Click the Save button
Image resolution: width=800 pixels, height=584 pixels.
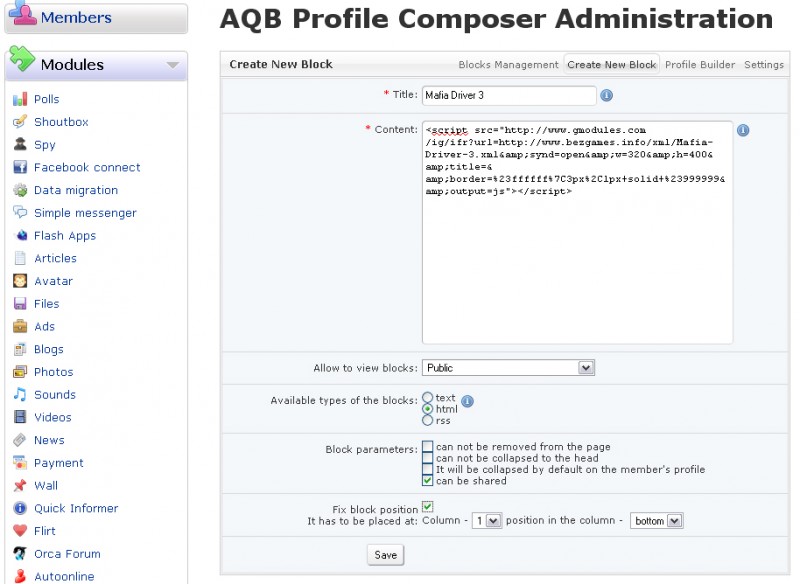[x=385, y=555]
